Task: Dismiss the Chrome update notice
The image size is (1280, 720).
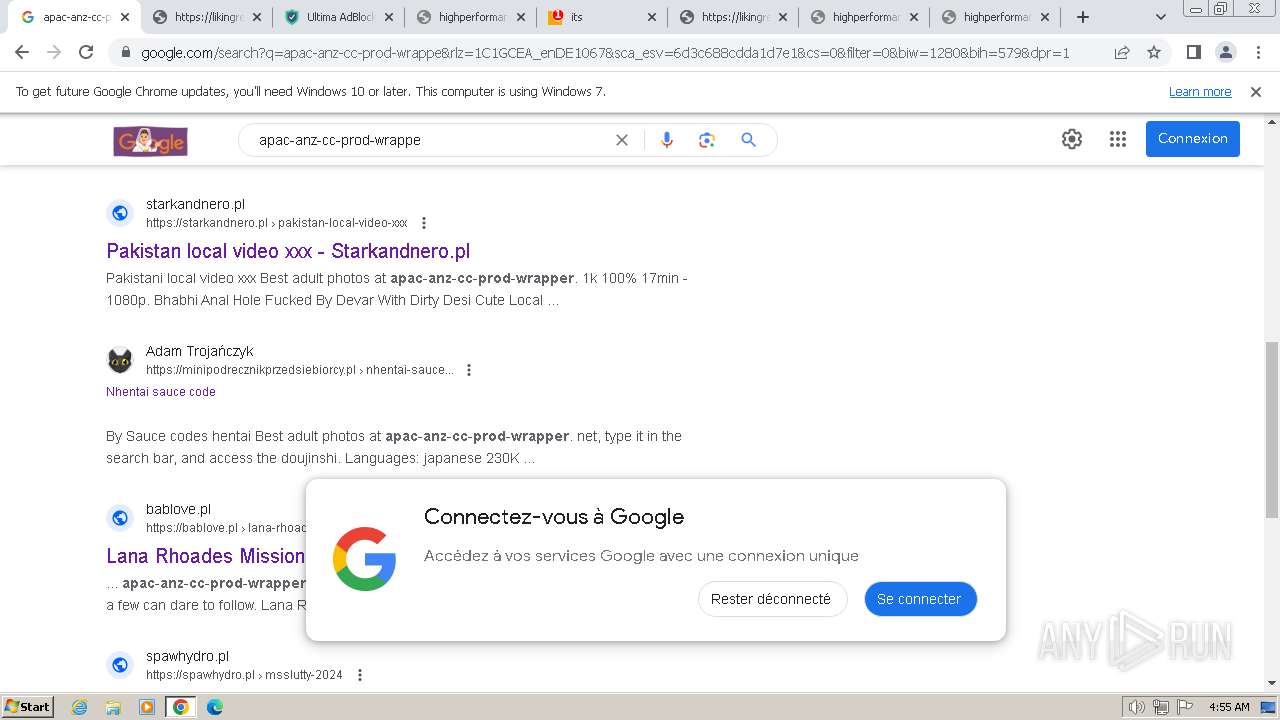Action: coord(1256,92)
